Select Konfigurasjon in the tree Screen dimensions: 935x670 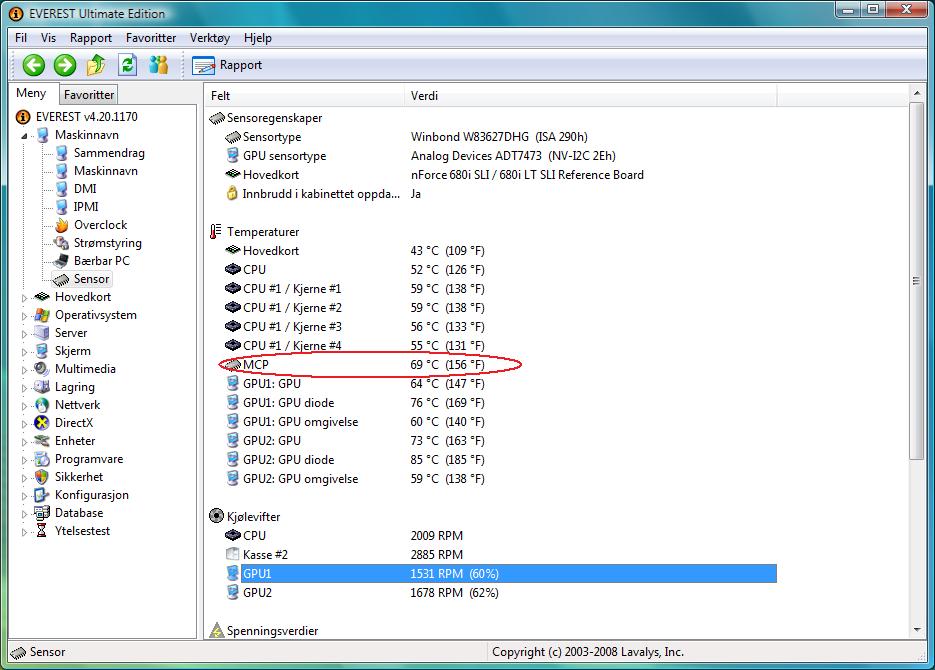coord(92,495)
